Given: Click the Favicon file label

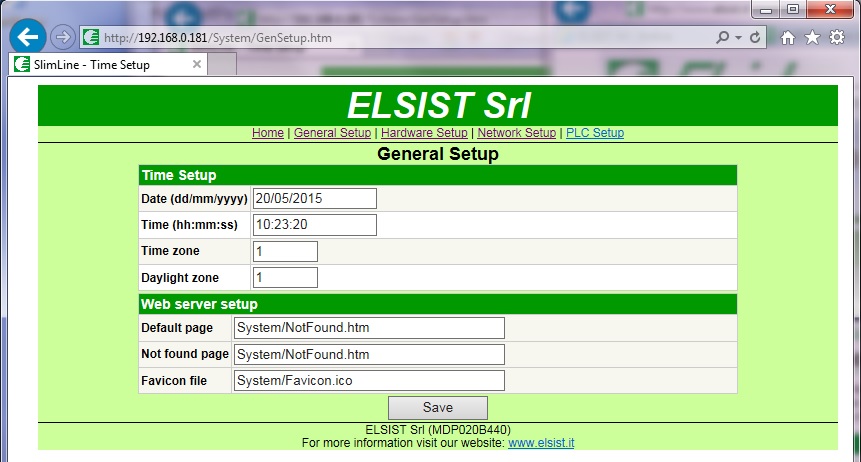Looking at the screenshot, I should point(174,381).
